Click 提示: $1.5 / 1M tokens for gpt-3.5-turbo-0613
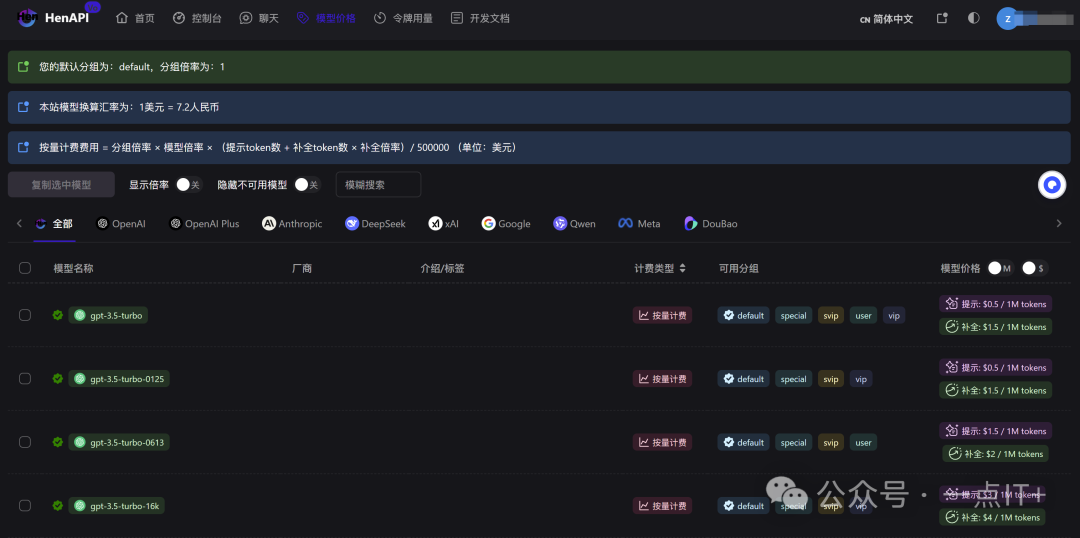The image size is (1080, 538). [995, 431]
